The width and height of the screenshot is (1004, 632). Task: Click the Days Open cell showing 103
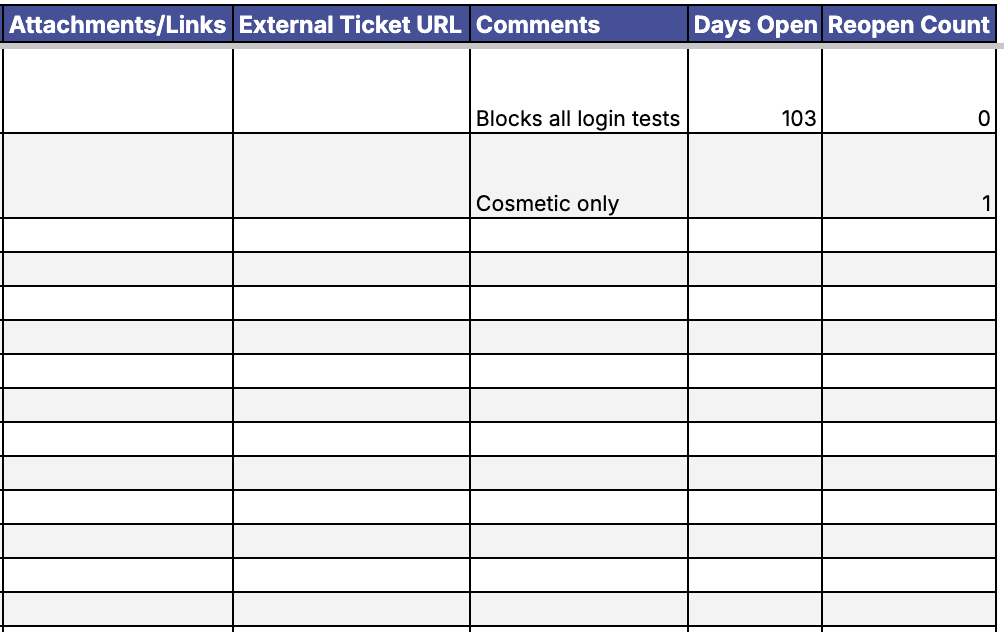click(x=755, y=92)
